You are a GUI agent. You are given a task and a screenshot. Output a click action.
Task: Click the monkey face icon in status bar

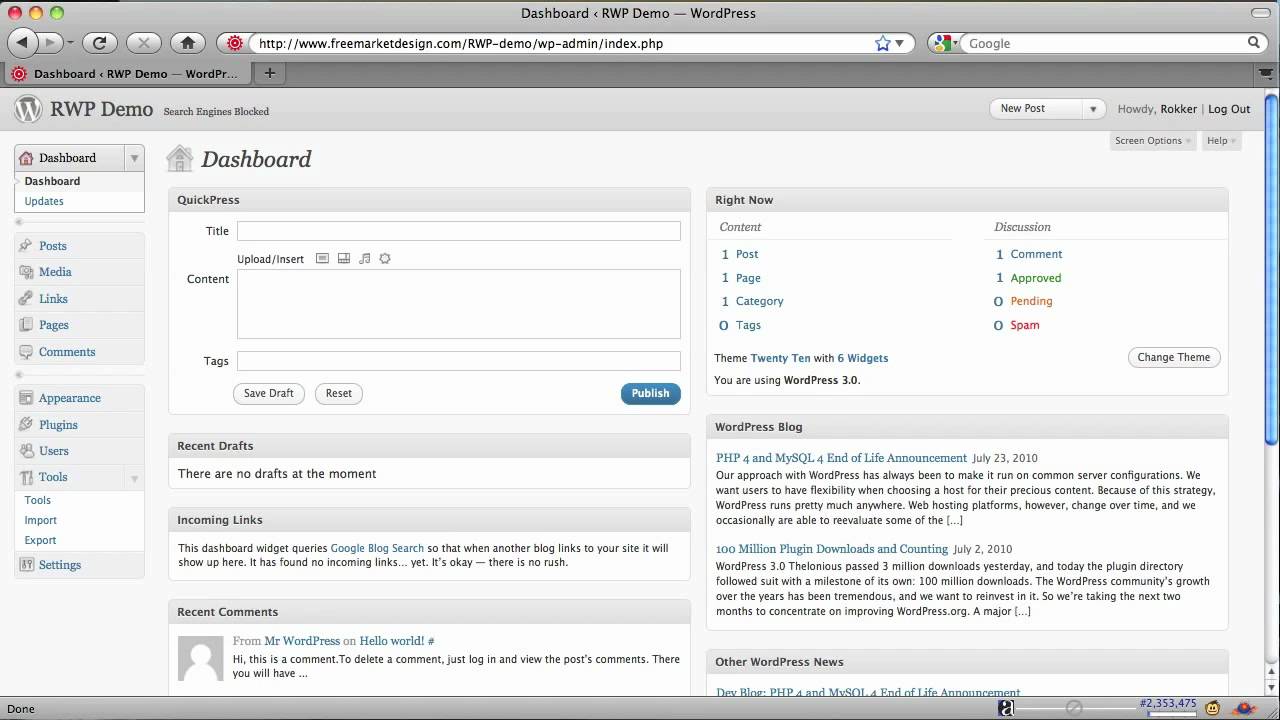pos(1212,708)
